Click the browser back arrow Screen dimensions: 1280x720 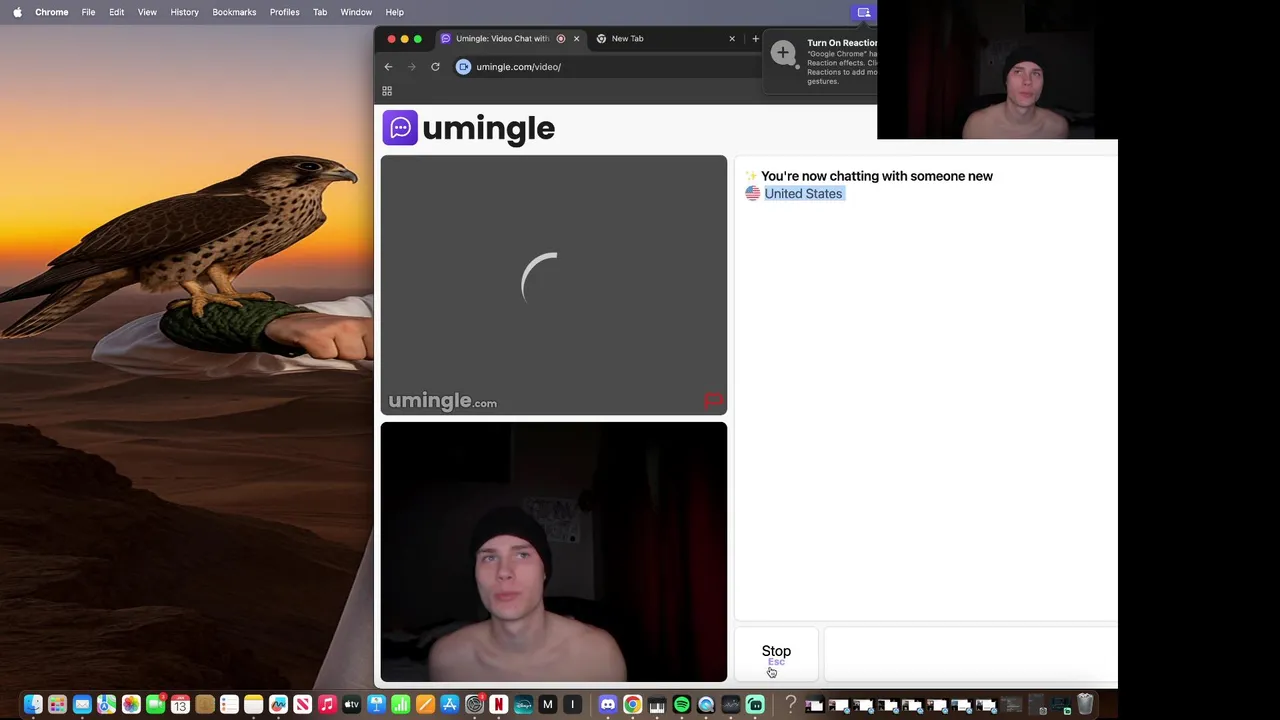tap(388, 67)
